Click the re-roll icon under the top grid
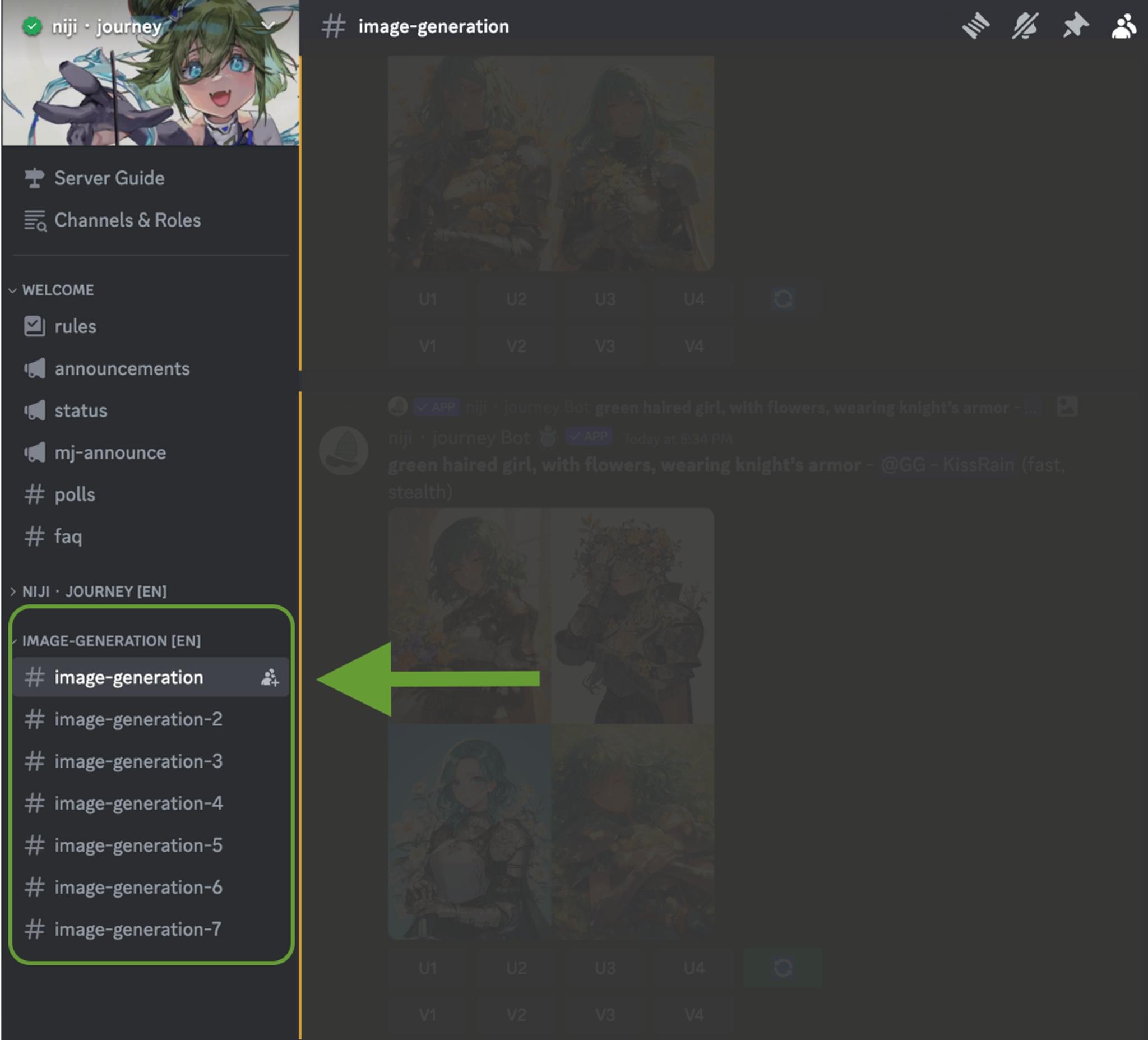This screenshot has height=1040, width=1148. click(783, 299)
